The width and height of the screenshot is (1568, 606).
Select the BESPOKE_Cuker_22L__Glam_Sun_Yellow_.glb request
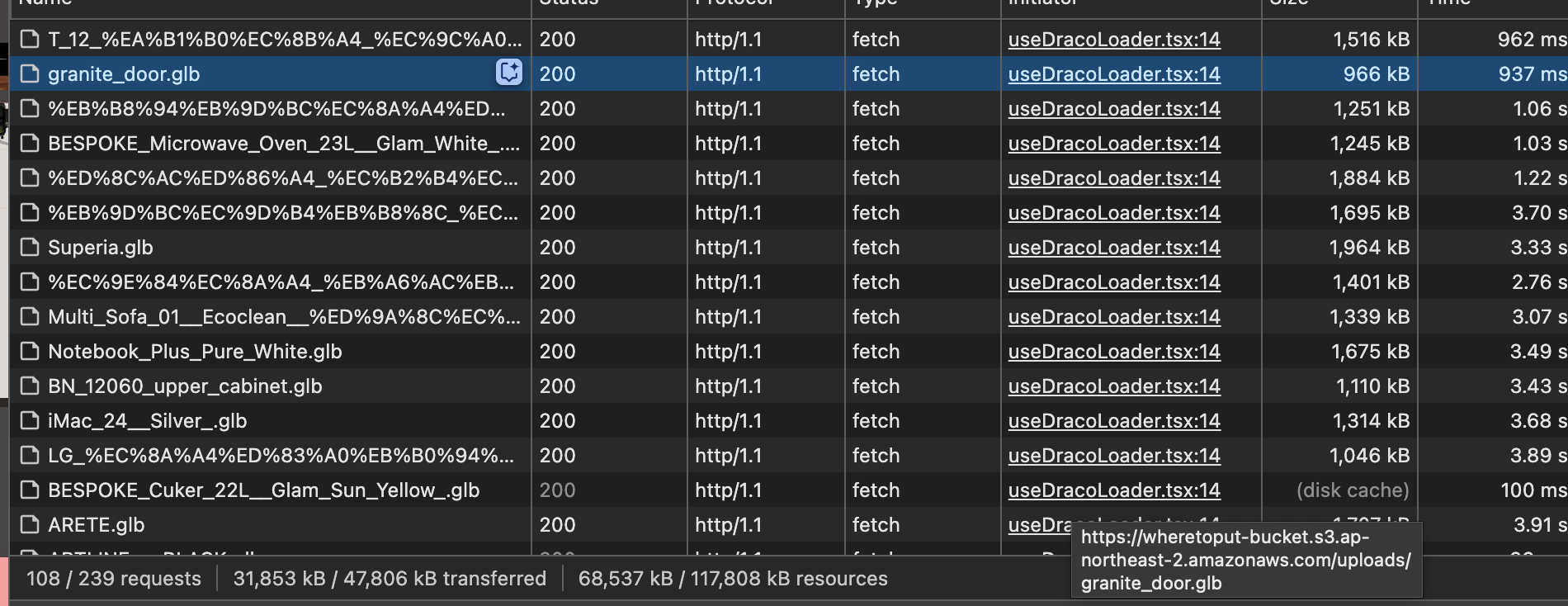coord(264,490)
